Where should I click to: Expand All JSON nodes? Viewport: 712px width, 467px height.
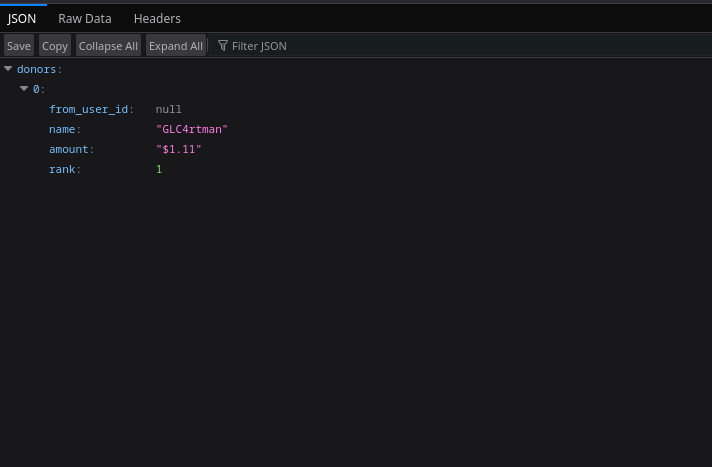point(176,45)
